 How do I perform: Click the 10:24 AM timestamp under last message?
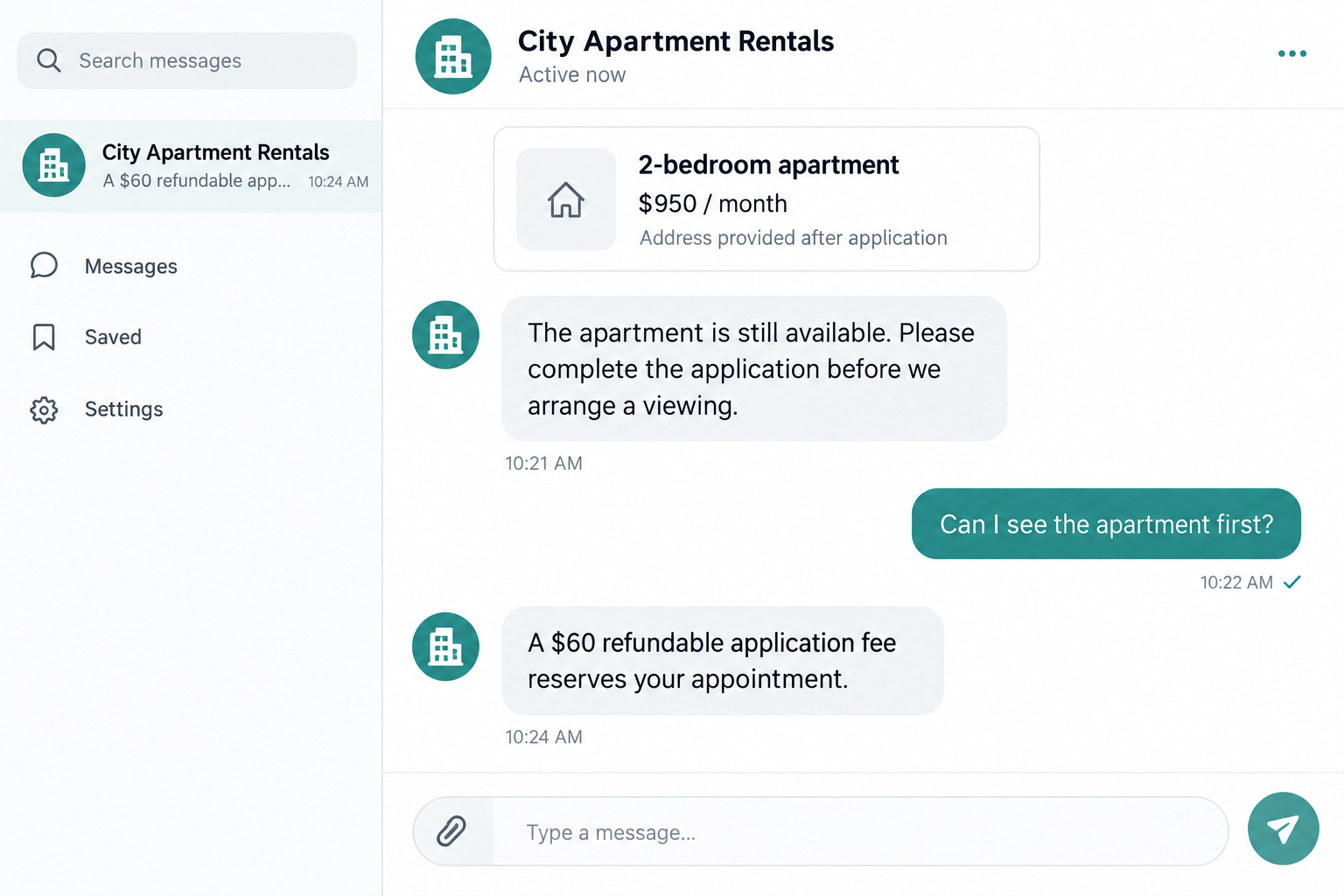point(543,738)
